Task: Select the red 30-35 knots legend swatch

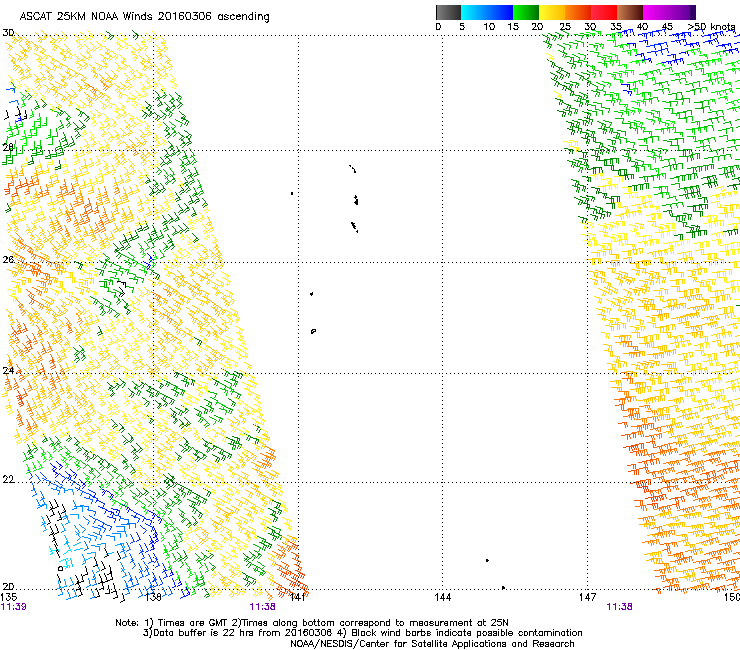Action: tap(604, 12)
